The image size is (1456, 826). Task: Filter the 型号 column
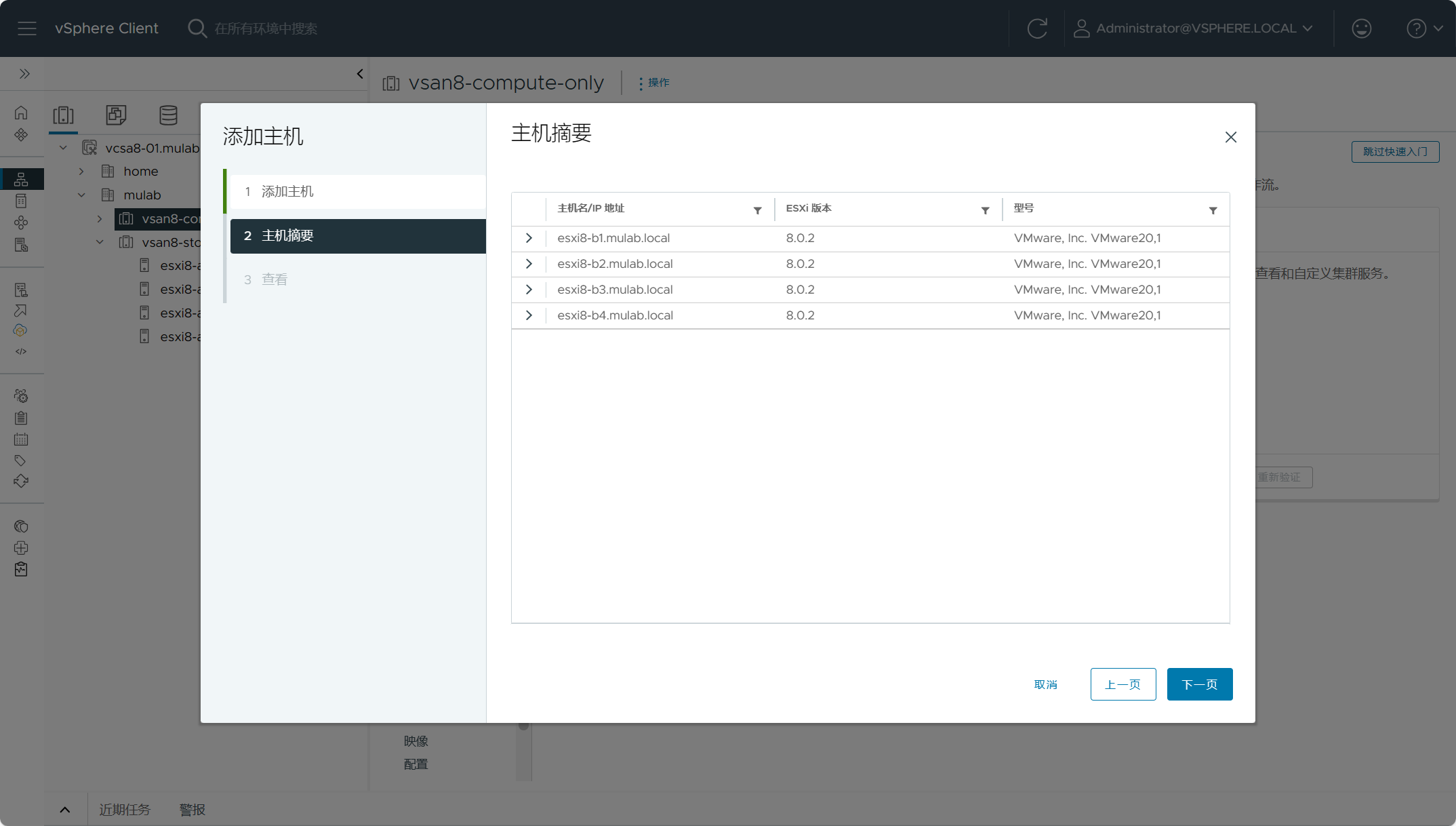(x=1213, y=211)
